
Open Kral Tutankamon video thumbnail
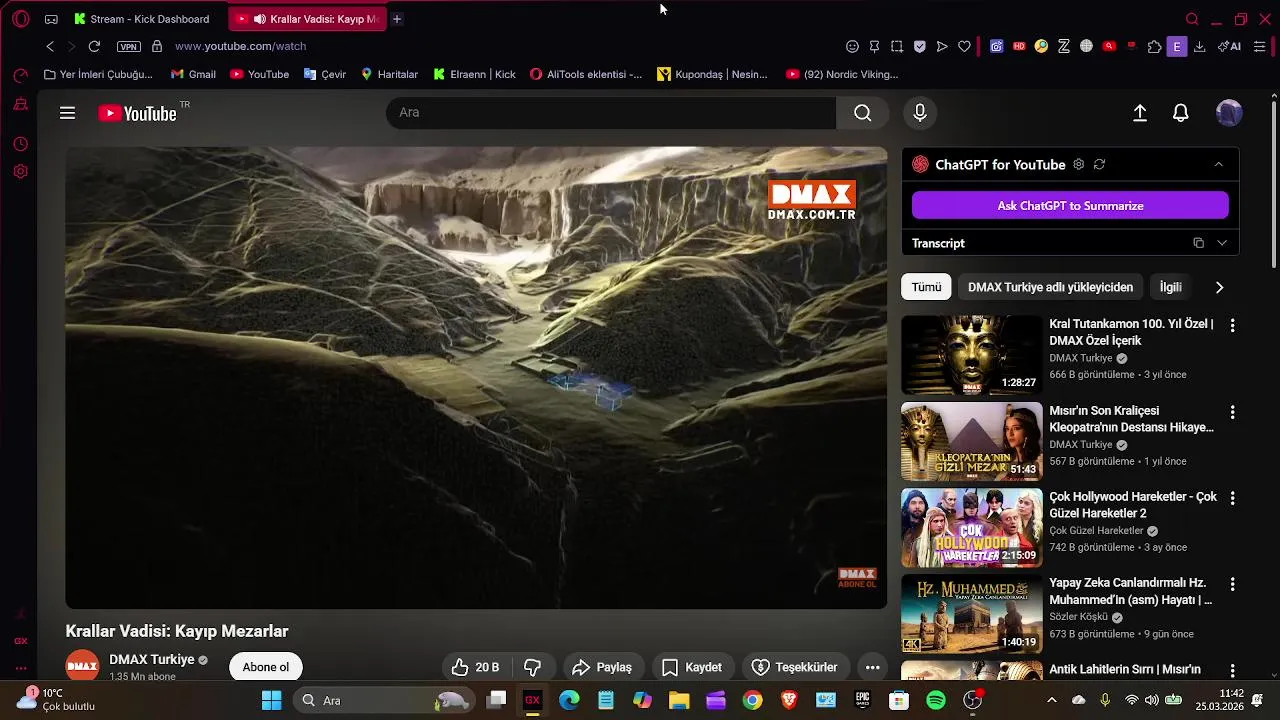(x=972, y=355)
